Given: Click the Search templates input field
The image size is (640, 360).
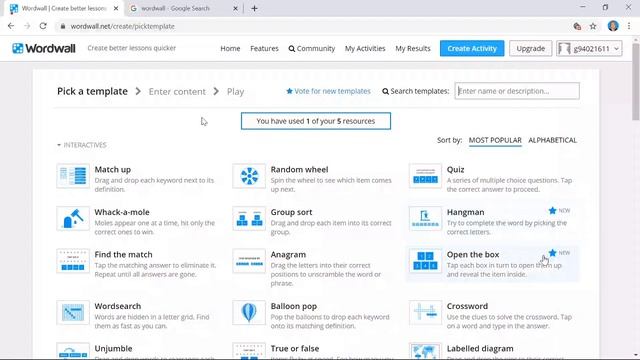Looking at the screenshot, I should pos(517,91).
